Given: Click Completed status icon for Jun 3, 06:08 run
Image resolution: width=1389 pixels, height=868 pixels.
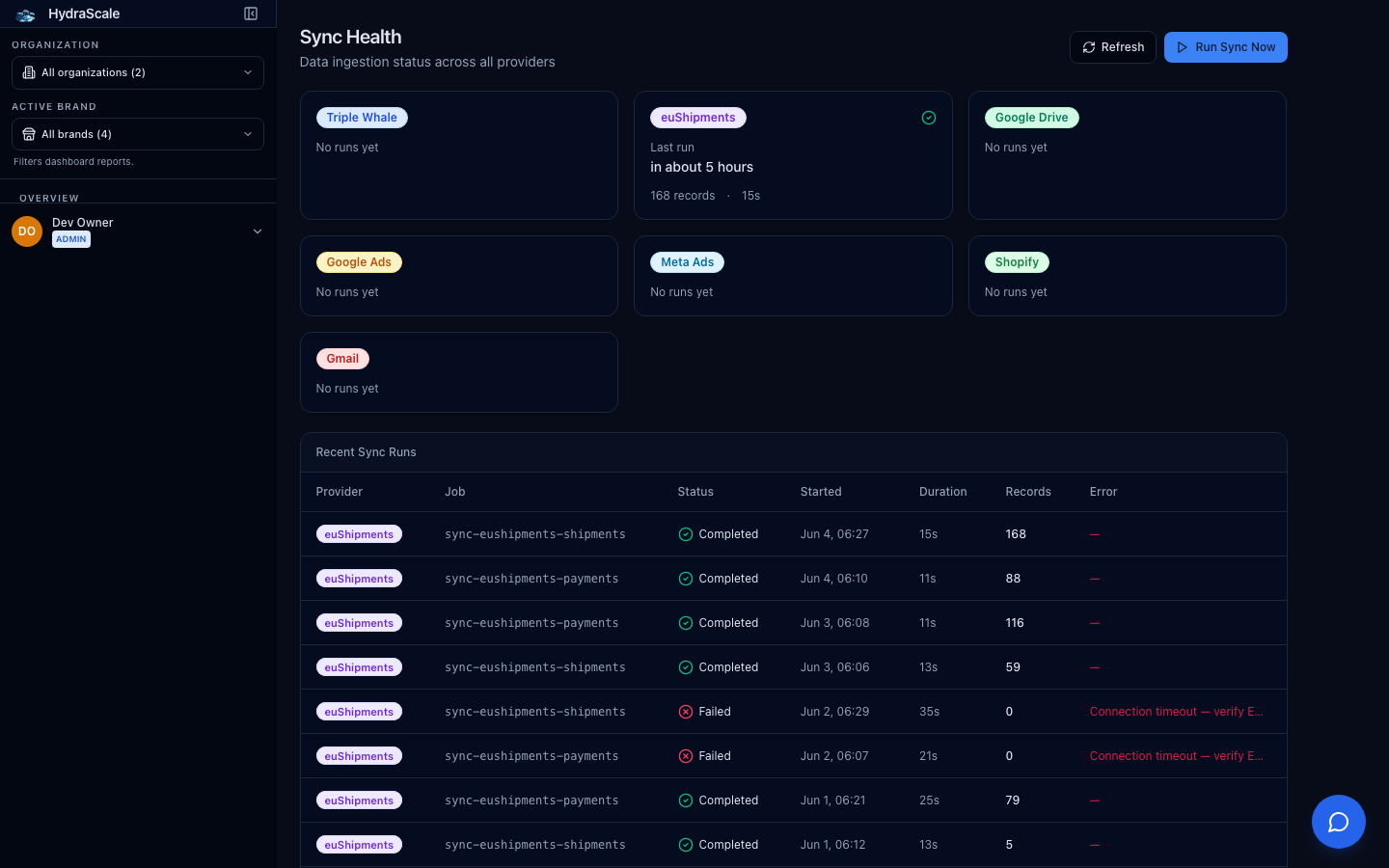Looking at the screenshot, I should pyautogui.click(x=686, y=623).
